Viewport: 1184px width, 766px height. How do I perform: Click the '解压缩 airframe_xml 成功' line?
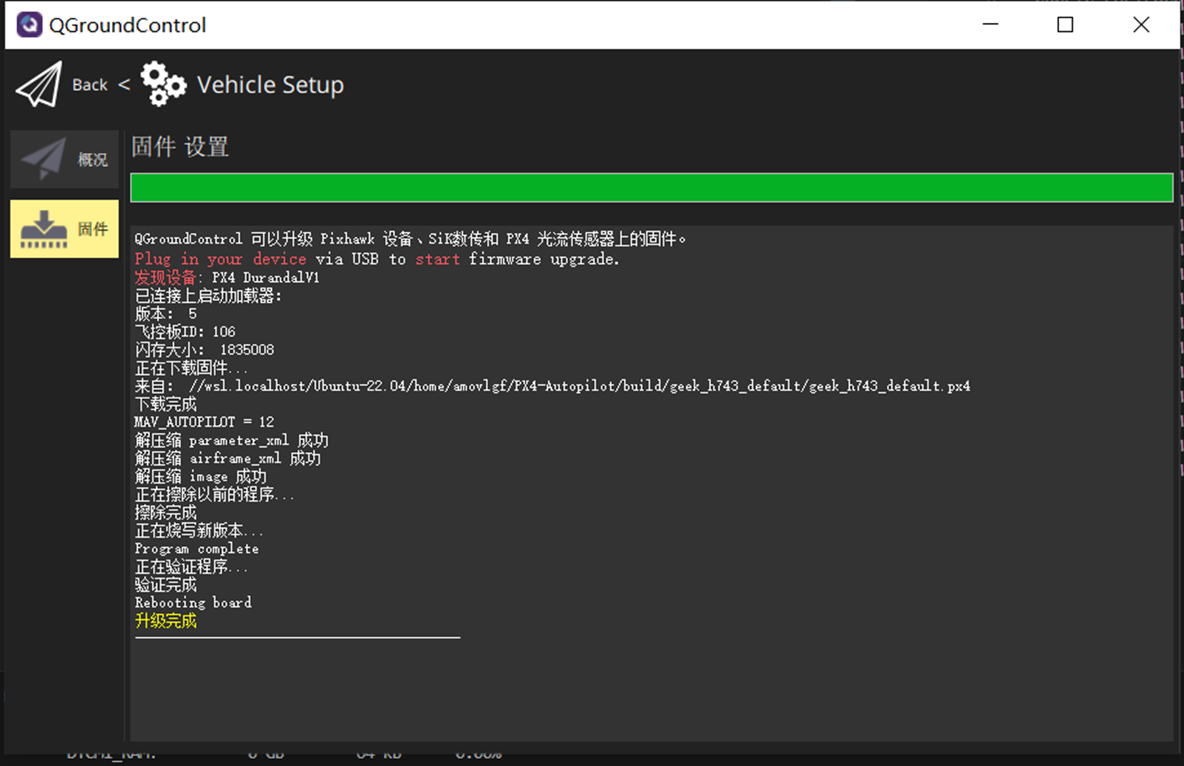click(x=228, y=459)
